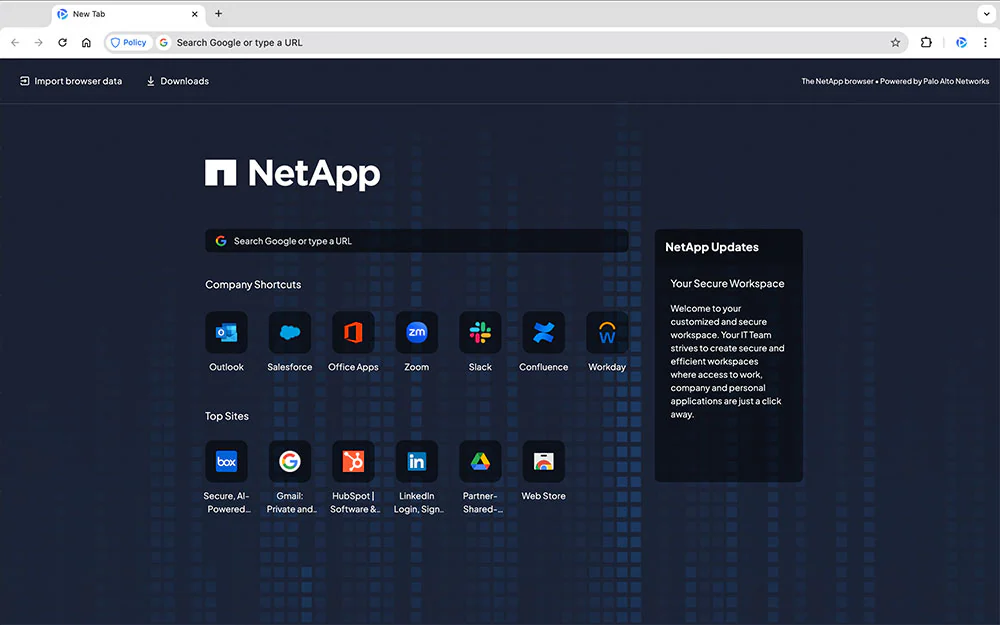The width and height of the screenshot is (1000, 625).
Task: Open a new tab with plus button
Action: [x=219, y=14]
